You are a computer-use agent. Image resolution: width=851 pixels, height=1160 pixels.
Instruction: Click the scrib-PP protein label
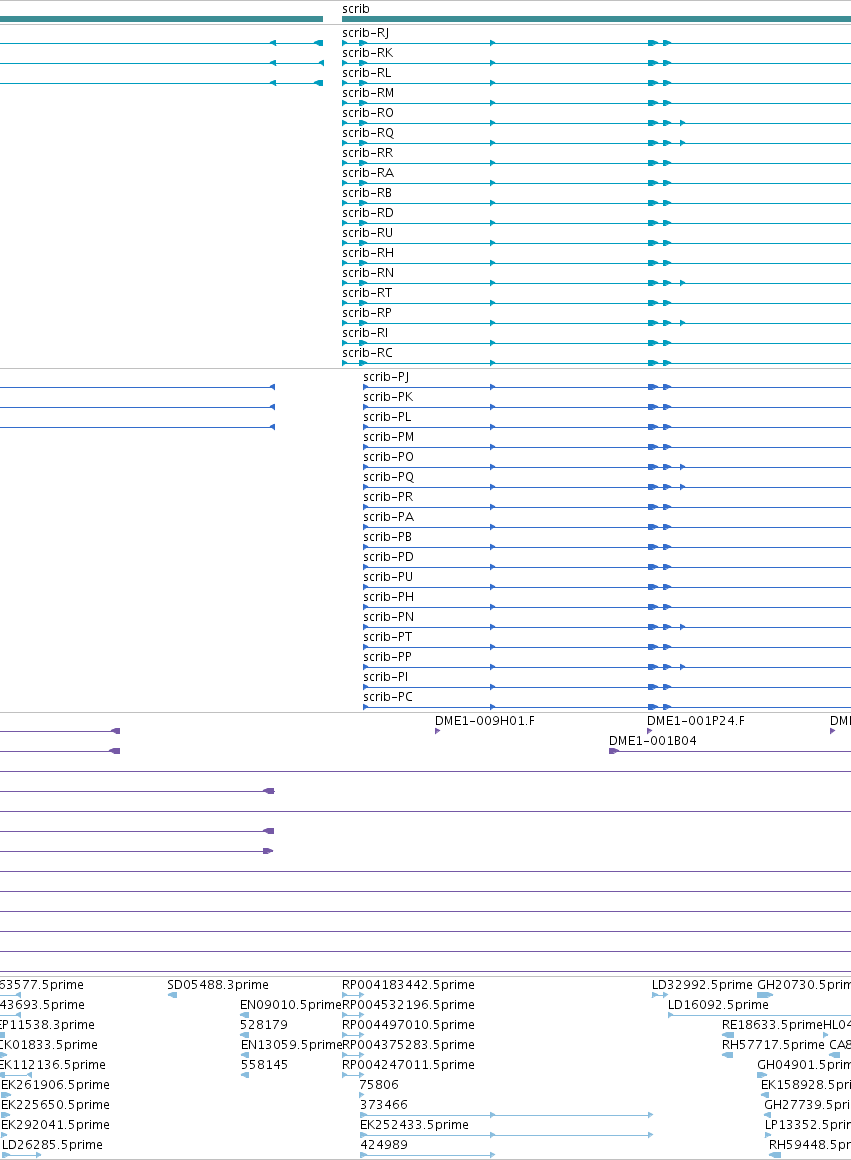click(x=387, y=656)
